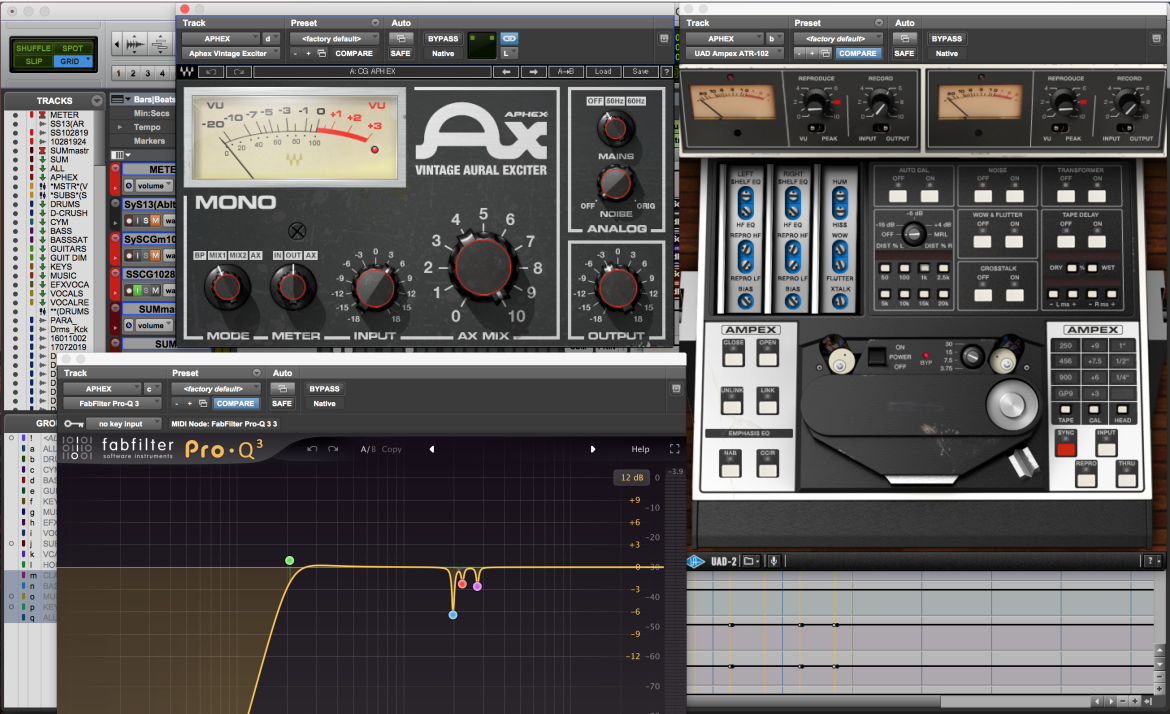Click the red SYNC button on Ampex panel
Image resolution: width=1170 pixels, height=714 pixels.
(x=1066, y=448)
